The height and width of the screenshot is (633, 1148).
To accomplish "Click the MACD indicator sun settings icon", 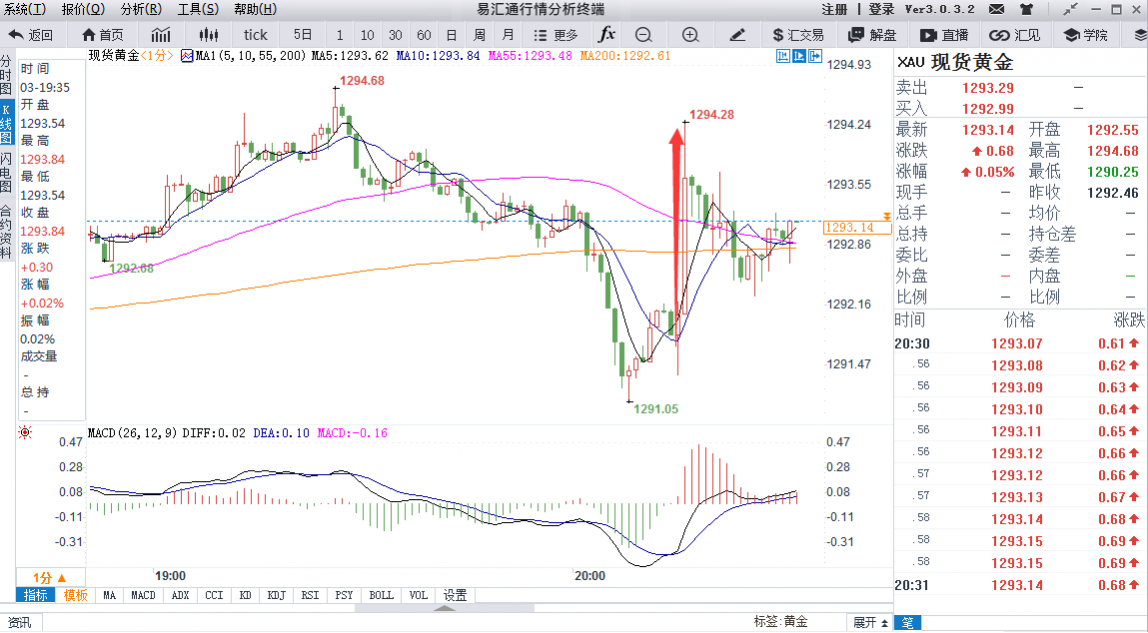I will tap(25, 433).
